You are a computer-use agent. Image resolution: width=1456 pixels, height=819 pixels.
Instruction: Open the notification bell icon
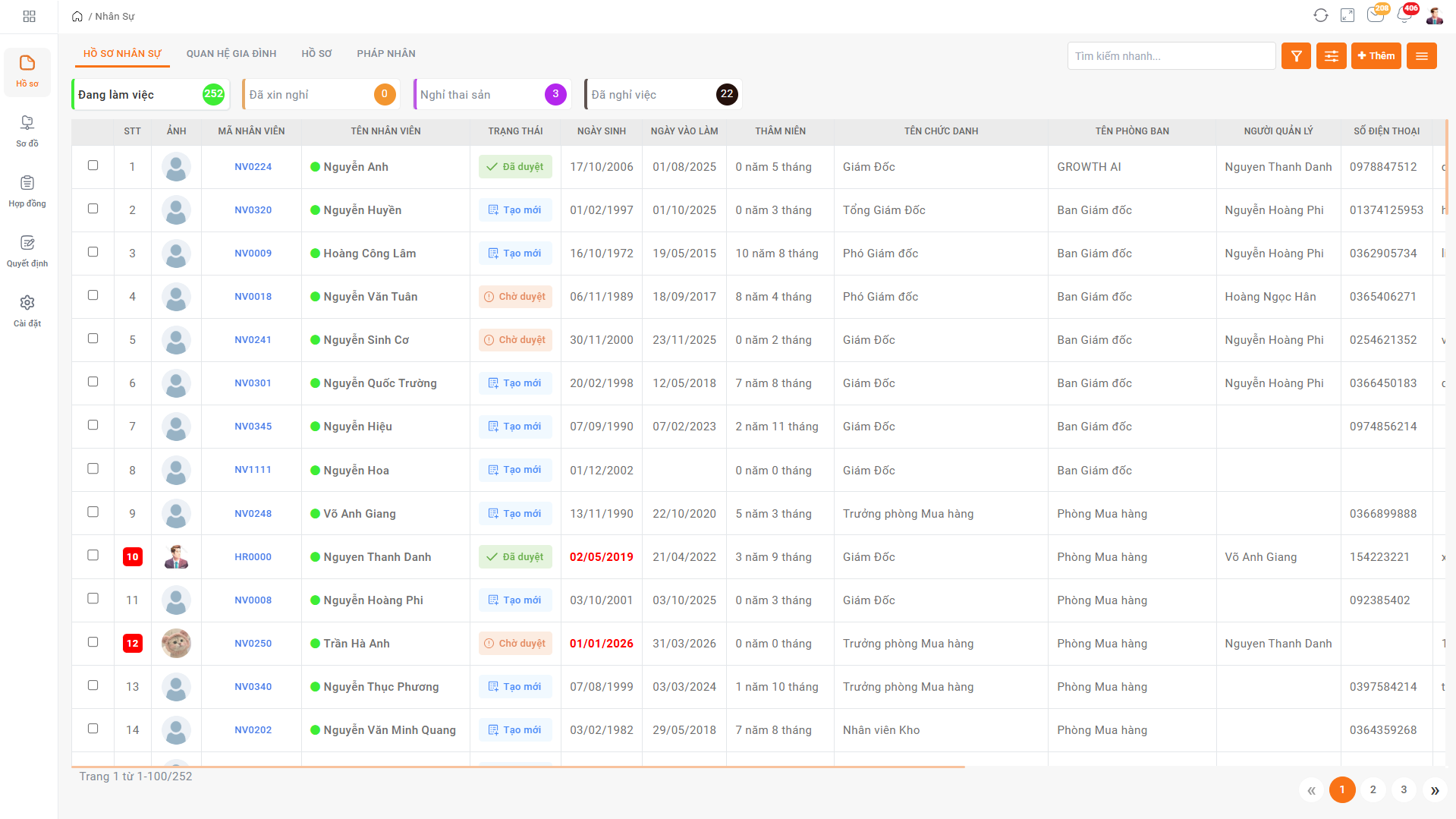pos(1404,16)
